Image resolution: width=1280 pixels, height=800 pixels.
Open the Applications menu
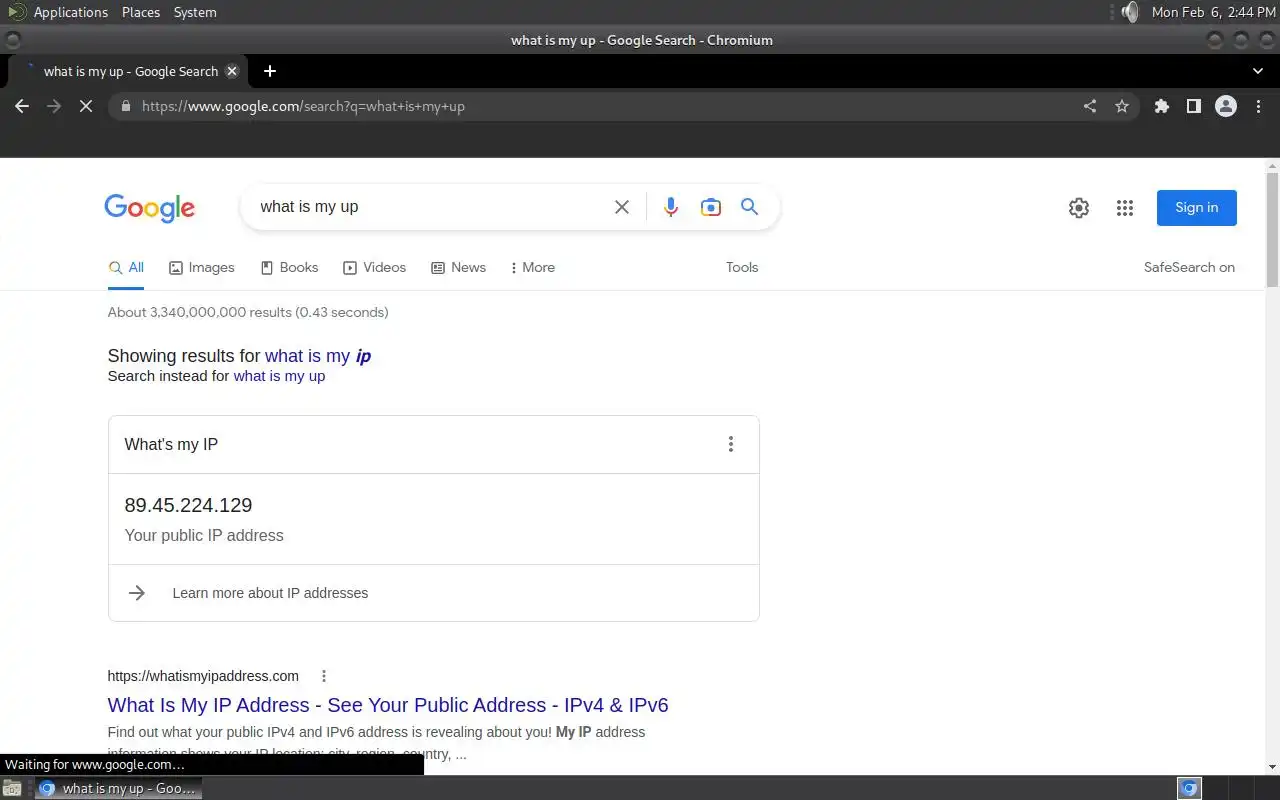coord(70,12)
